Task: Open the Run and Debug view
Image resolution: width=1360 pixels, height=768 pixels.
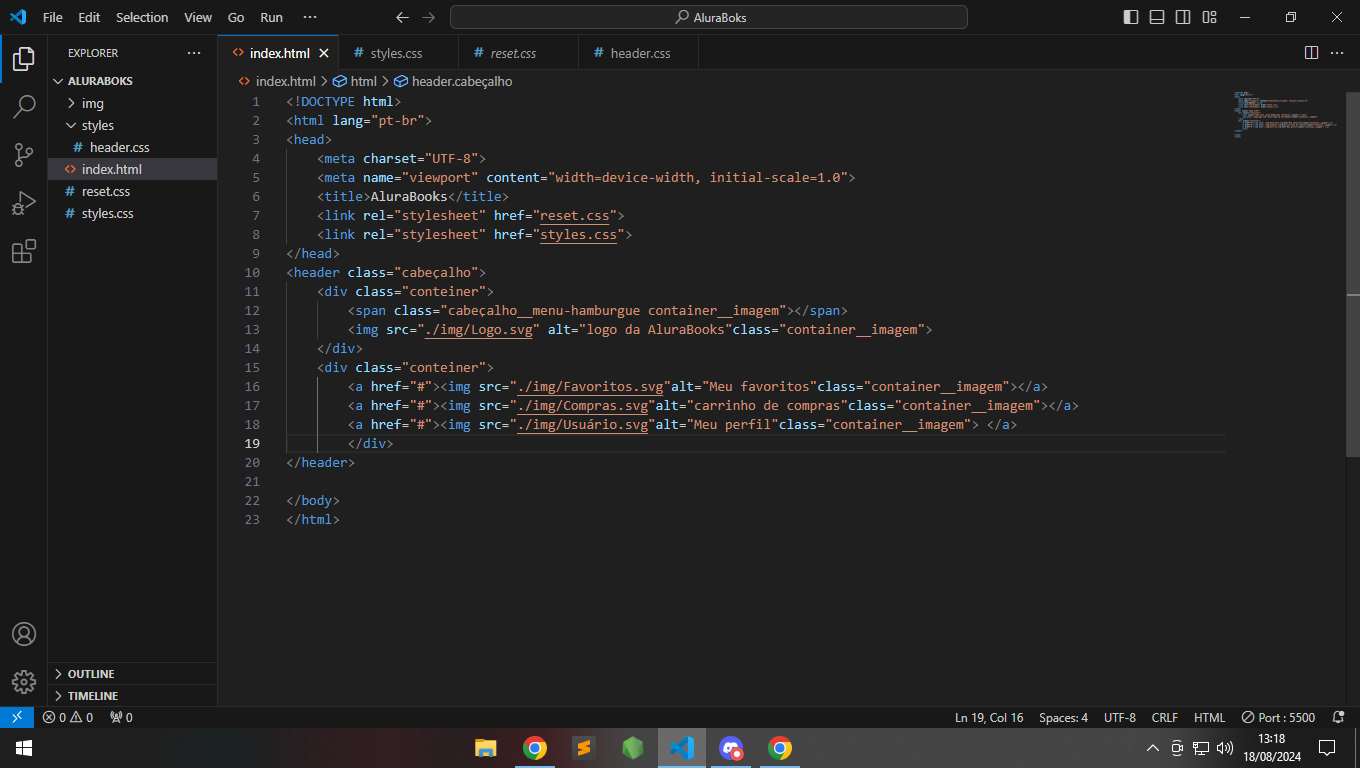Action: [24, 203]
